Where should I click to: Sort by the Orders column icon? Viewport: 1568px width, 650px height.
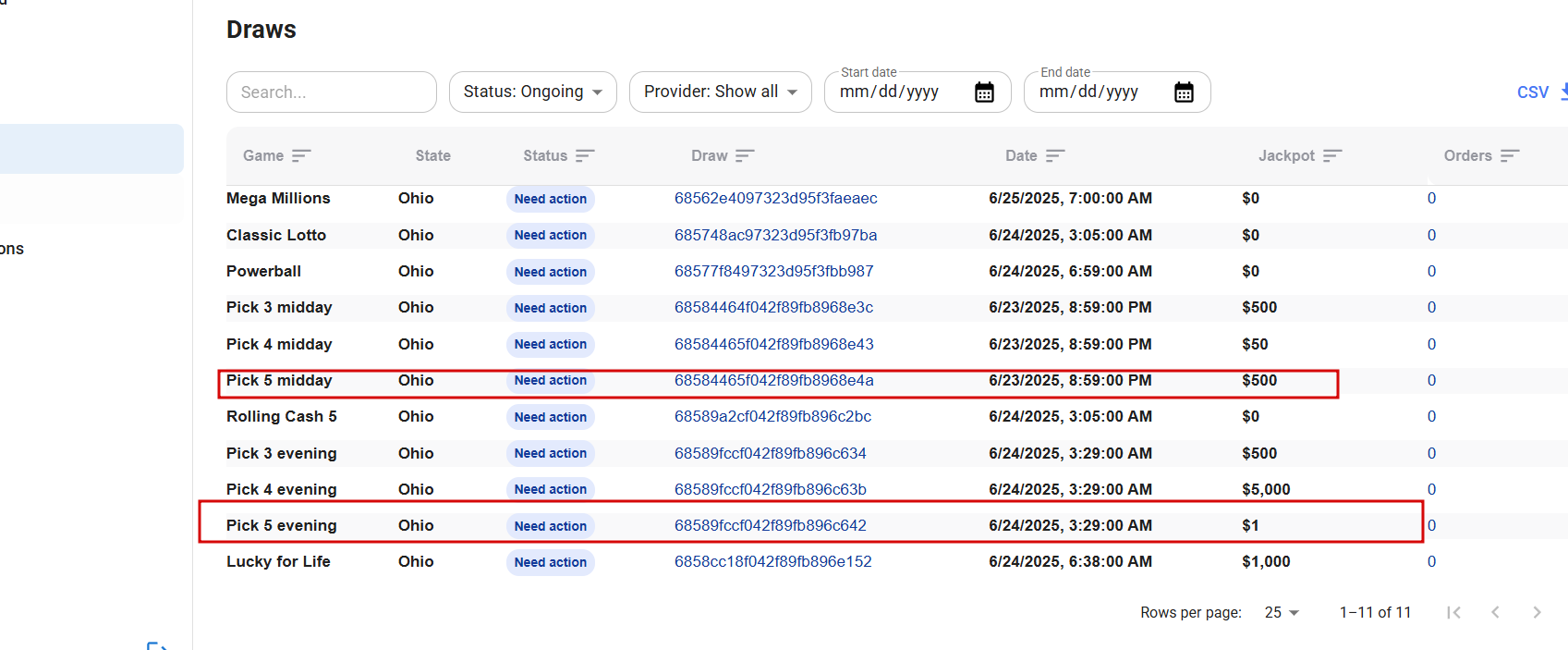pos(1510,155)
